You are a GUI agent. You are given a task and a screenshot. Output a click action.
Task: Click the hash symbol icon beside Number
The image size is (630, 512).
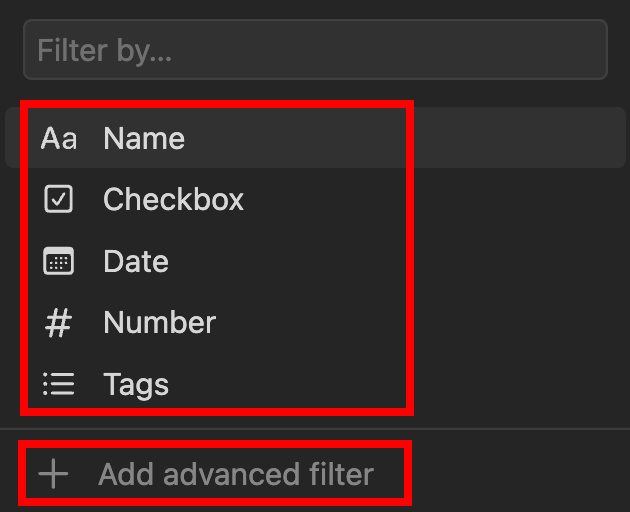coord(58,323)
